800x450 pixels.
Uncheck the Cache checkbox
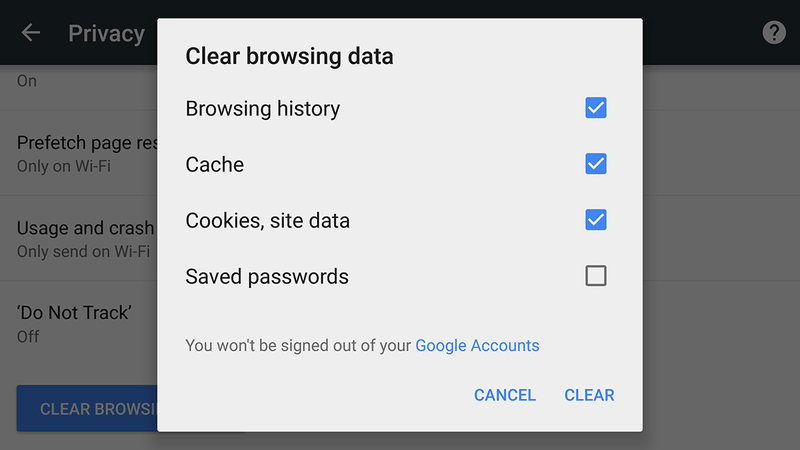596,164
